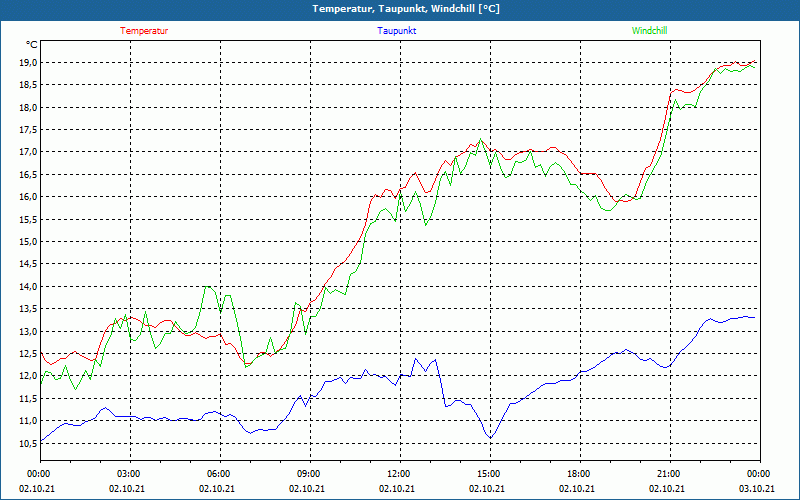Click the red Temperatur legend label

[x=144, y=31]
